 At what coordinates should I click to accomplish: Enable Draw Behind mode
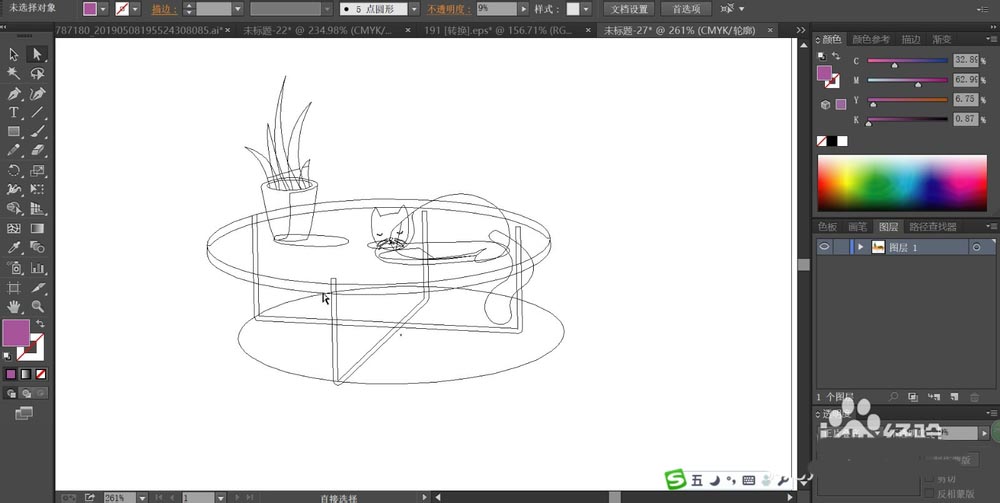pos(26,393)
